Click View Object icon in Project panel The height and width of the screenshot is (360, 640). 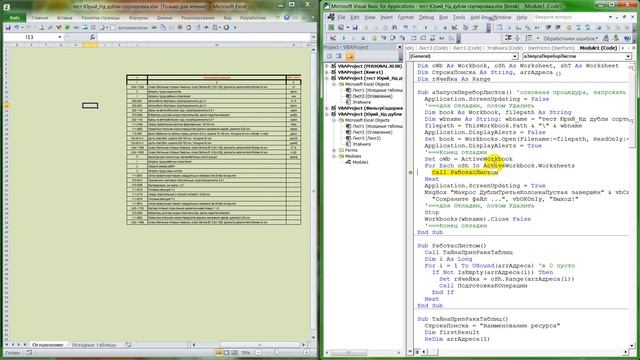tap(339, 56)
